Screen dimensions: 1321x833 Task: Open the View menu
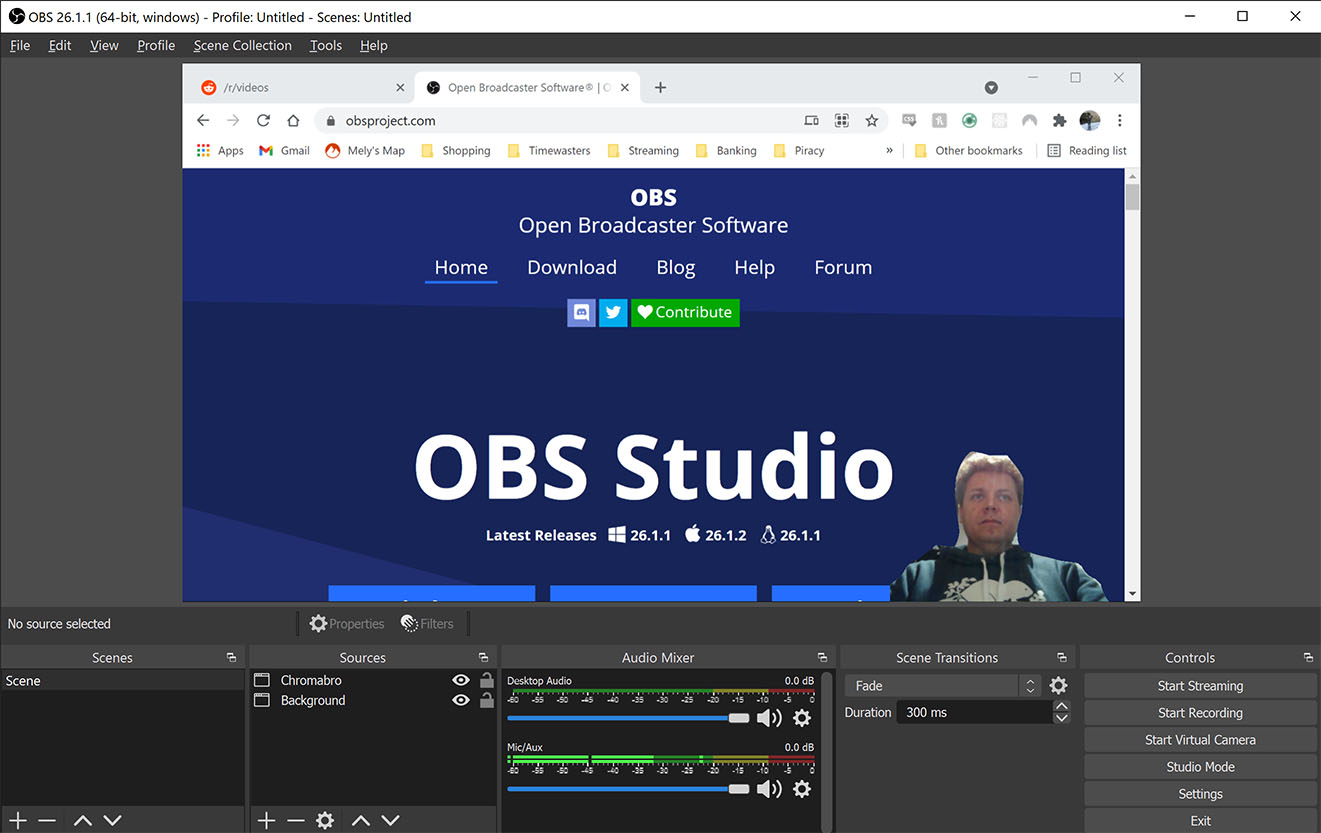tap(104, 45)
